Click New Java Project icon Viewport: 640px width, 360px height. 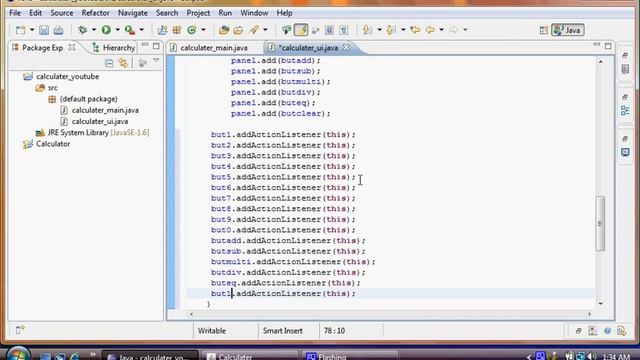click(162, 30)
